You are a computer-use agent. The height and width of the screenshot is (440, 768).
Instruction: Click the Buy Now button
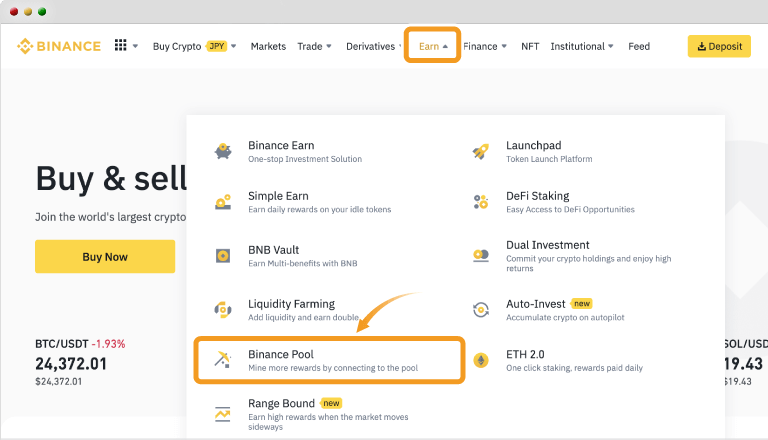coord(105,256)
